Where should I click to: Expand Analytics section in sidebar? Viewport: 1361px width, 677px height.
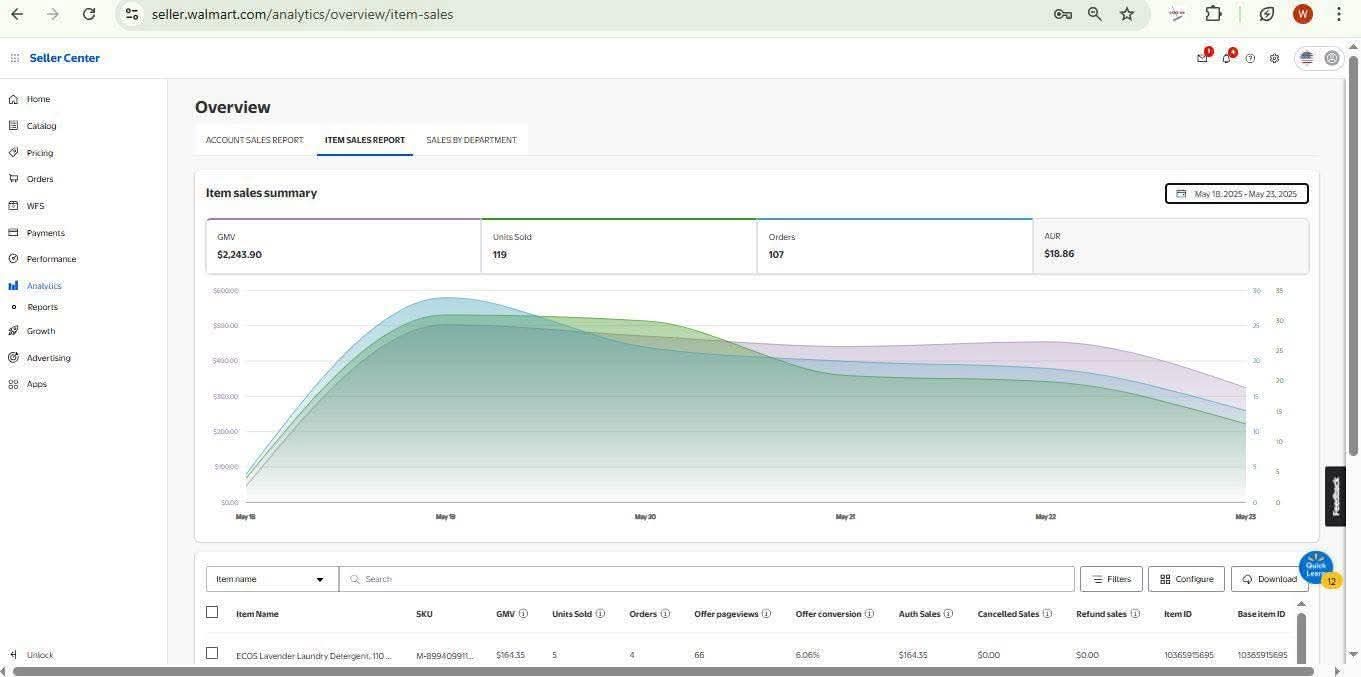[x=44, y=286]
